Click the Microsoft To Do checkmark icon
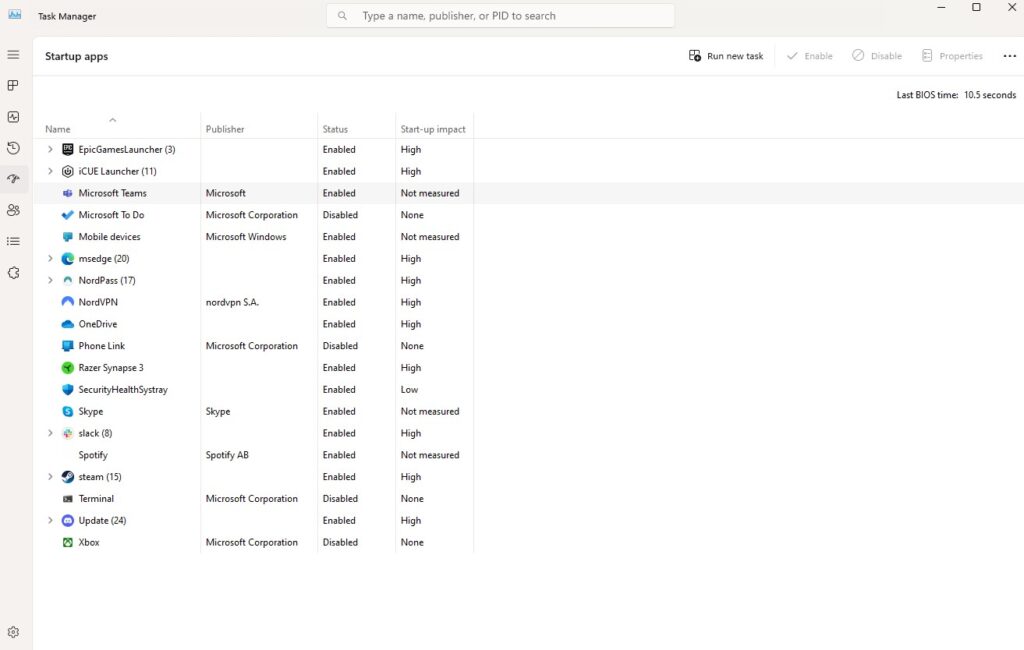 tap(67, 215)
